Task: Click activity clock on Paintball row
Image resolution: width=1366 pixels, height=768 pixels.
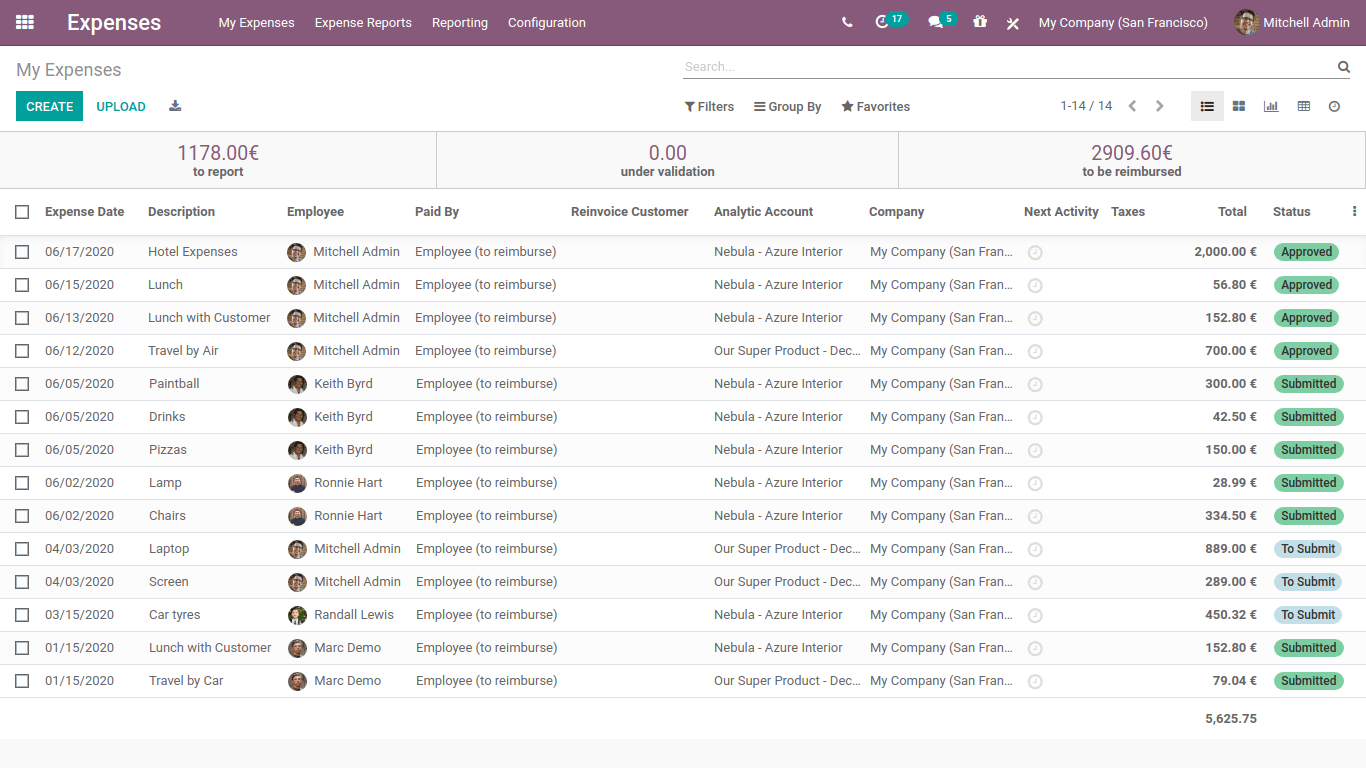Action: (1035, 384)
